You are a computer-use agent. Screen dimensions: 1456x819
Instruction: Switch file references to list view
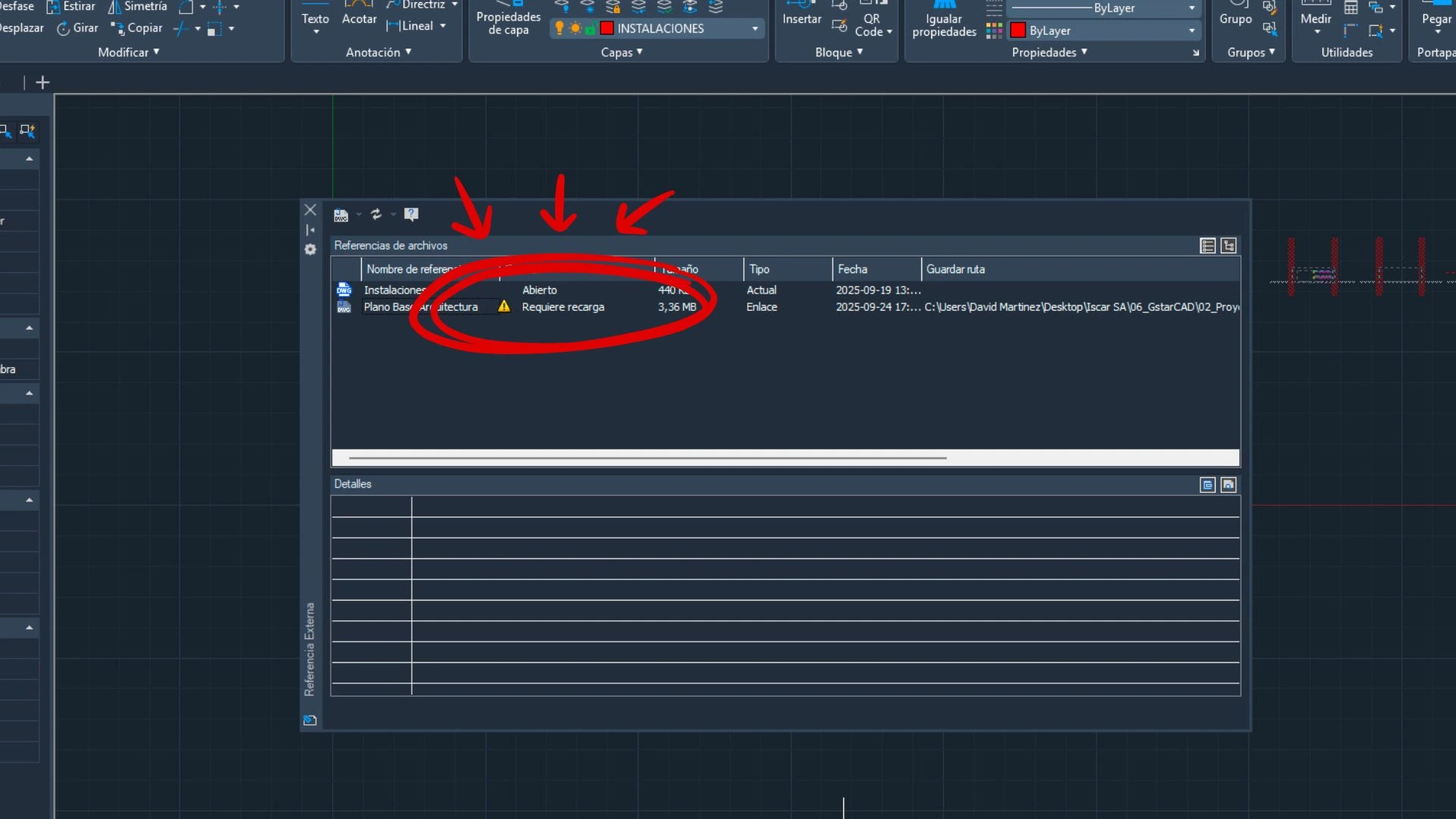pos(1208,246)
